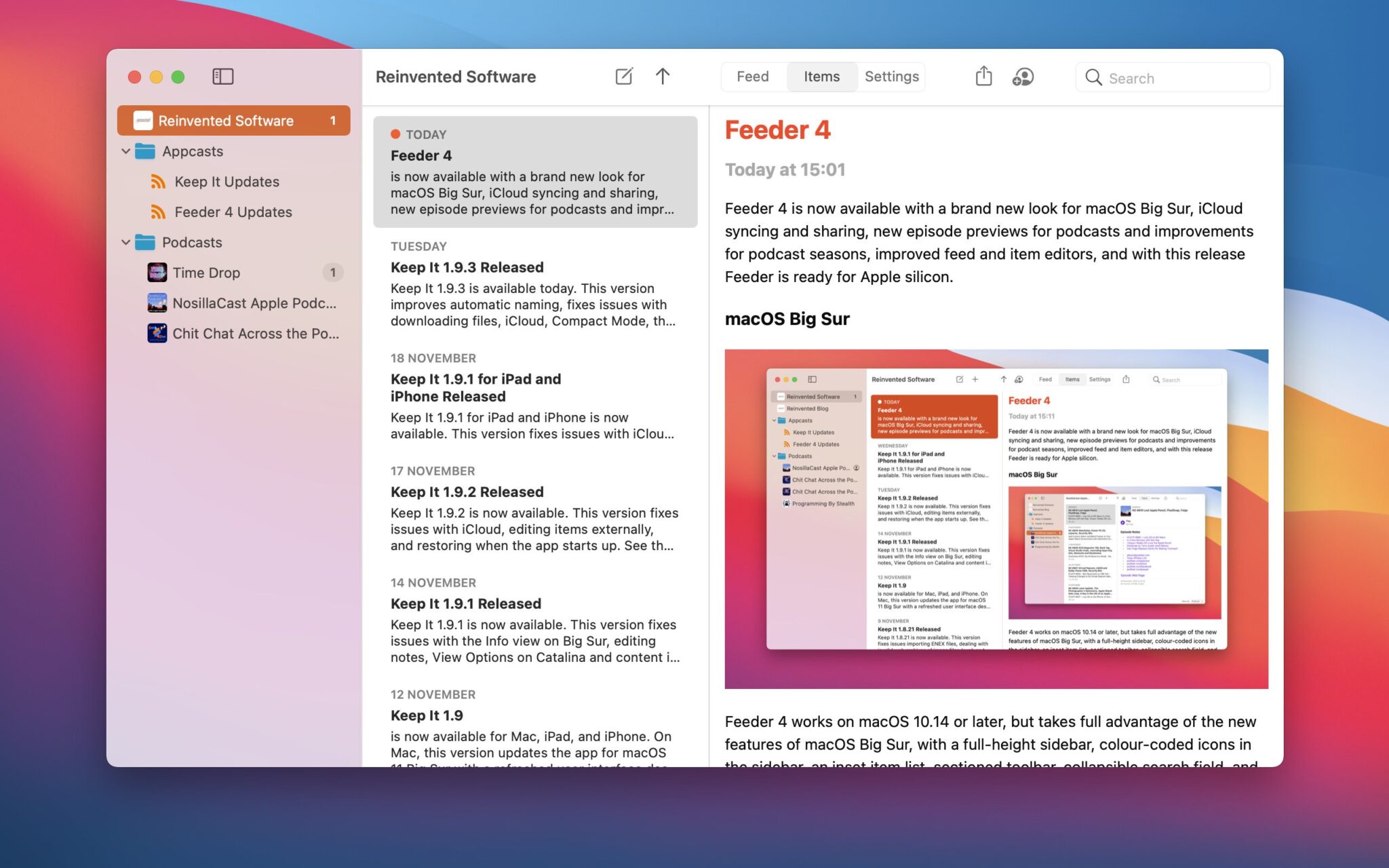Click the Time Drop podcast artwork
The width and height of the screenshot is (1389, 868).
tap(157, 272)
